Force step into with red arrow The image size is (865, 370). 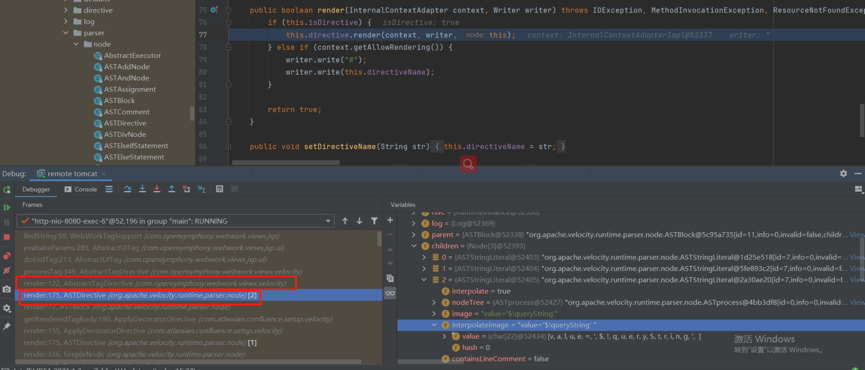(157, 189)
